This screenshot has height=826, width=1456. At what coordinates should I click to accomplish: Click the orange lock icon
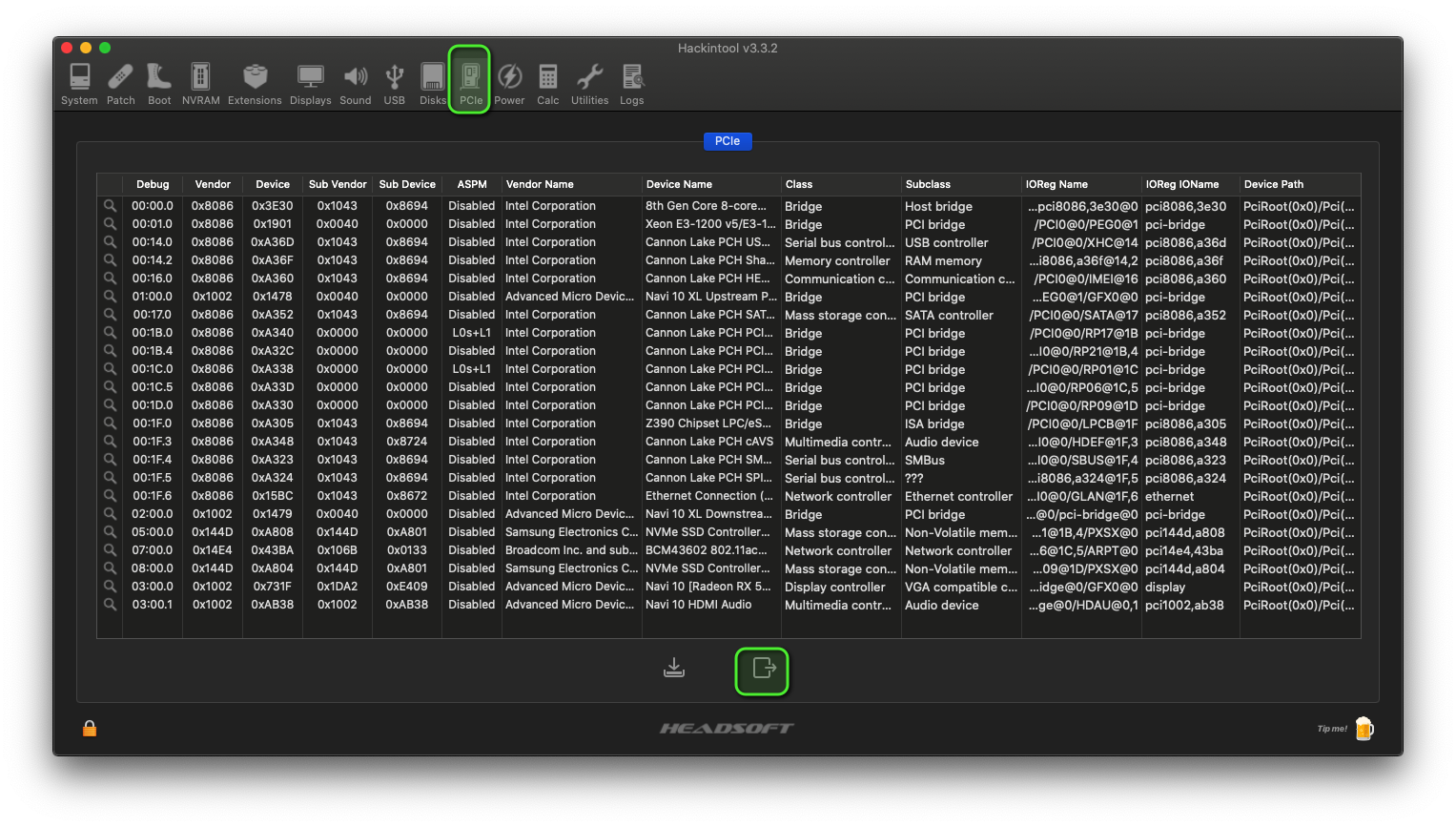[90, 729]
